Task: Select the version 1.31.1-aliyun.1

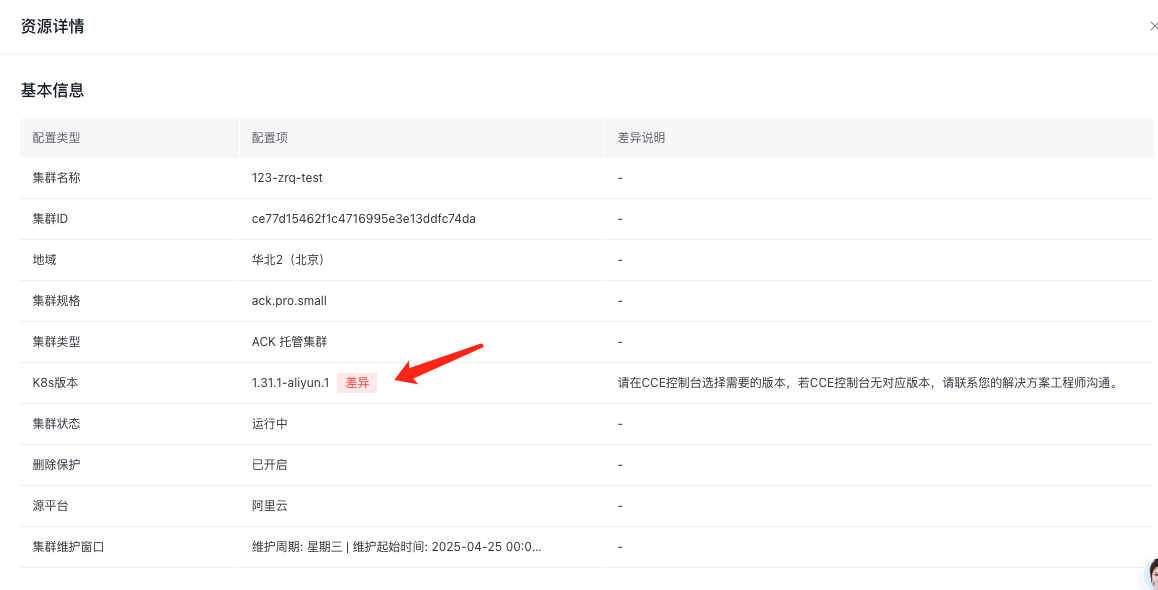Action: (x=290, y=383)
